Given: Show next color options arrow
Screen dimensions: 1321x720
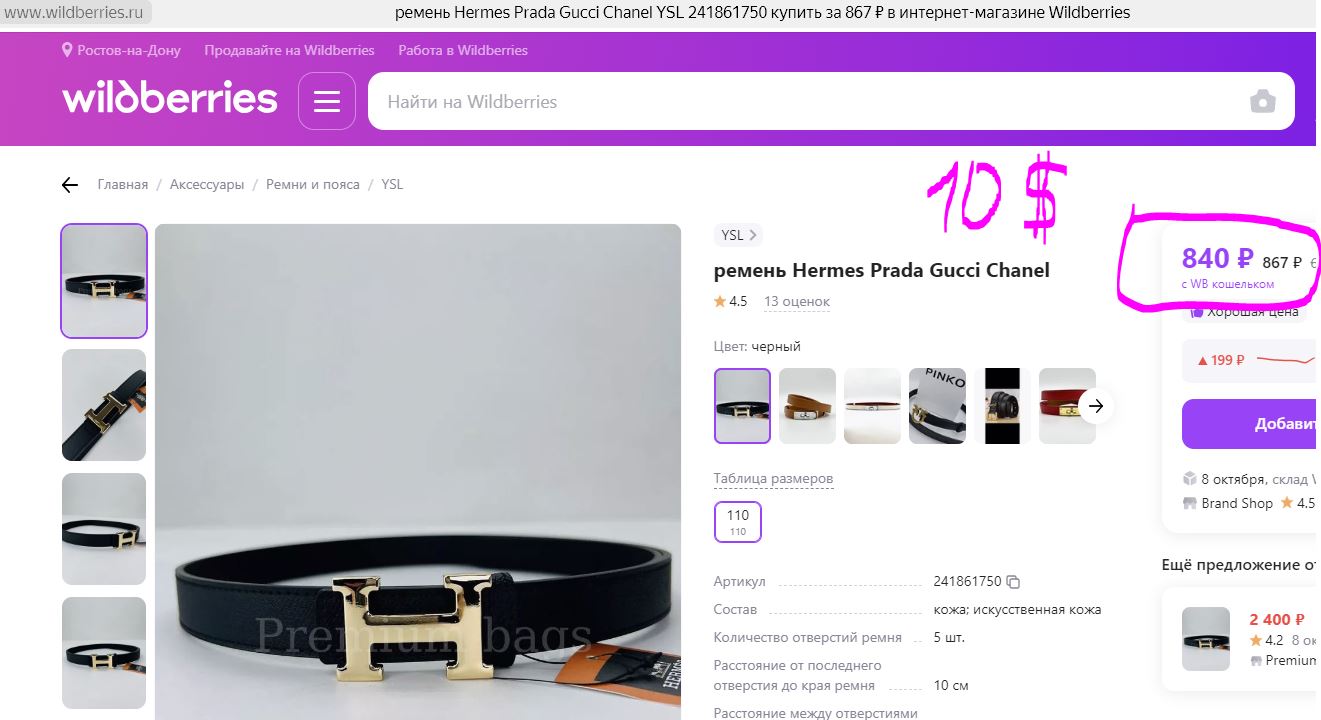Looking at the screenshot, I should tap(1096, 406).
